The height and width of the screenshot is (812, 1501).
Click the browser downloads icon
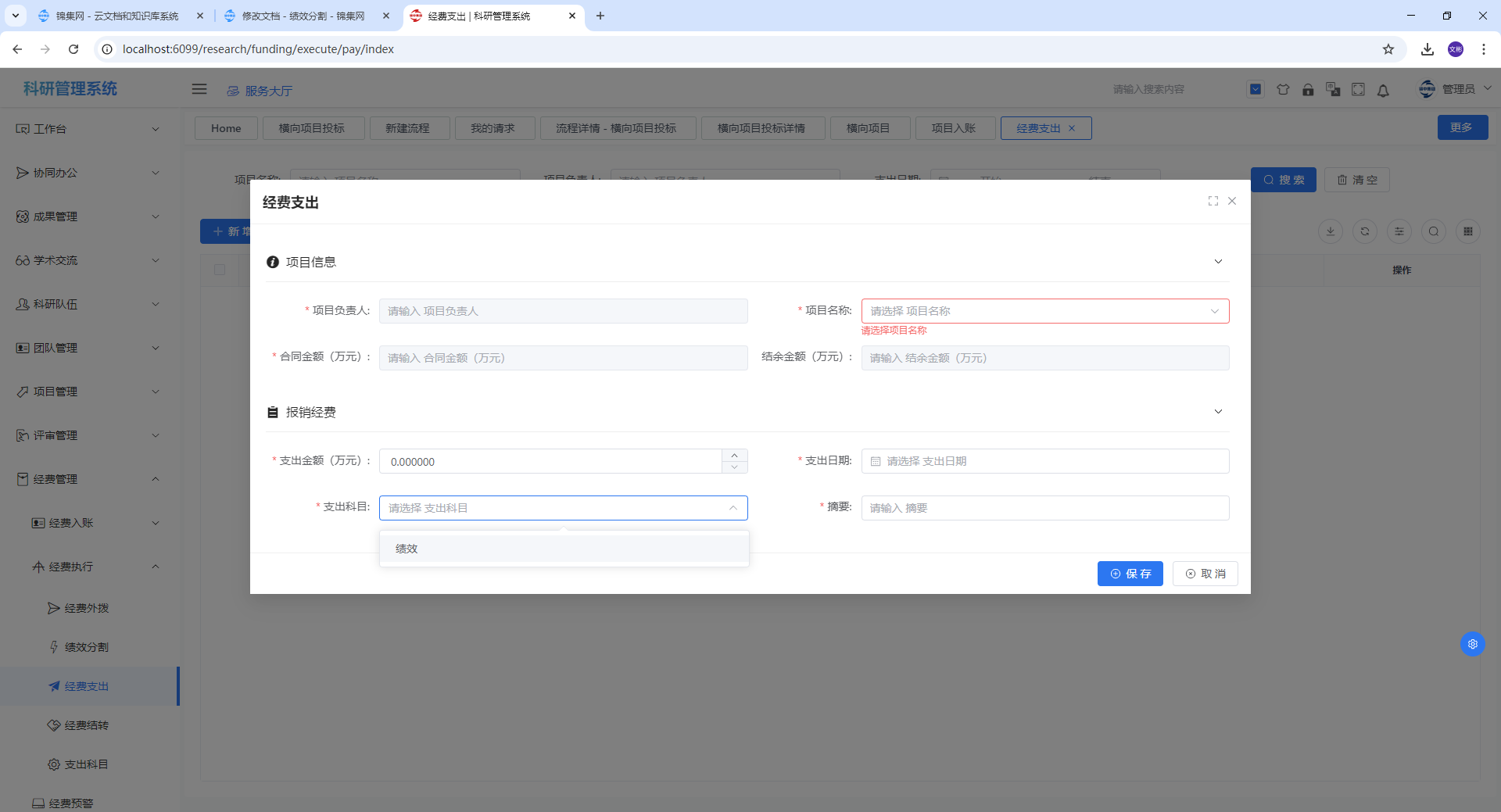[1427, 49]
